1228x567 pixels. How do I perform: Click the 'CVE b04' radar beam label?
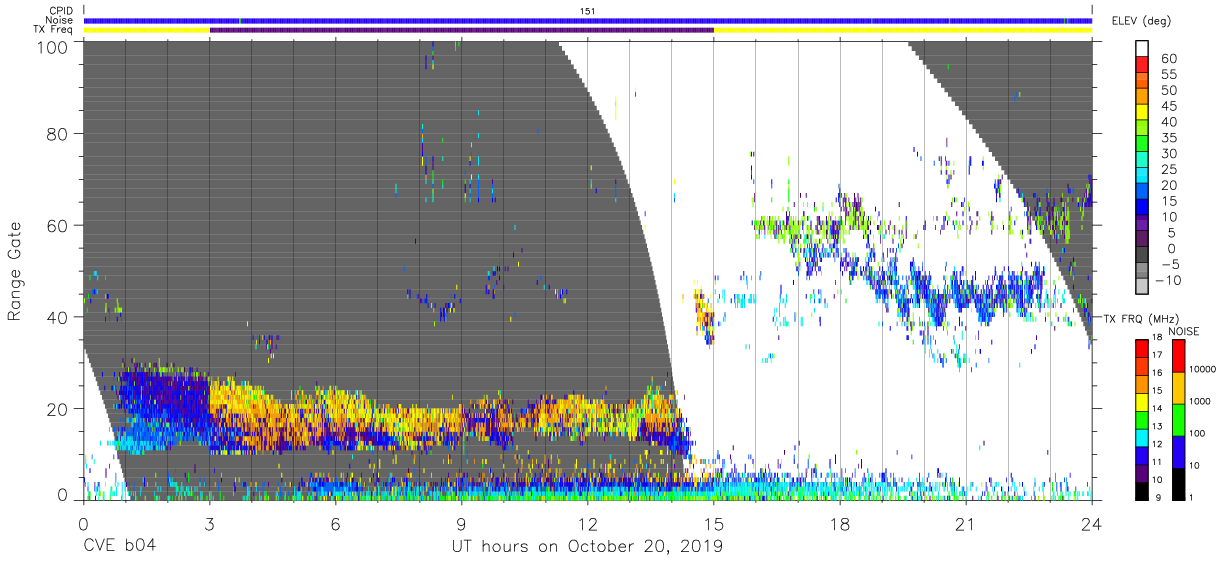119,546
